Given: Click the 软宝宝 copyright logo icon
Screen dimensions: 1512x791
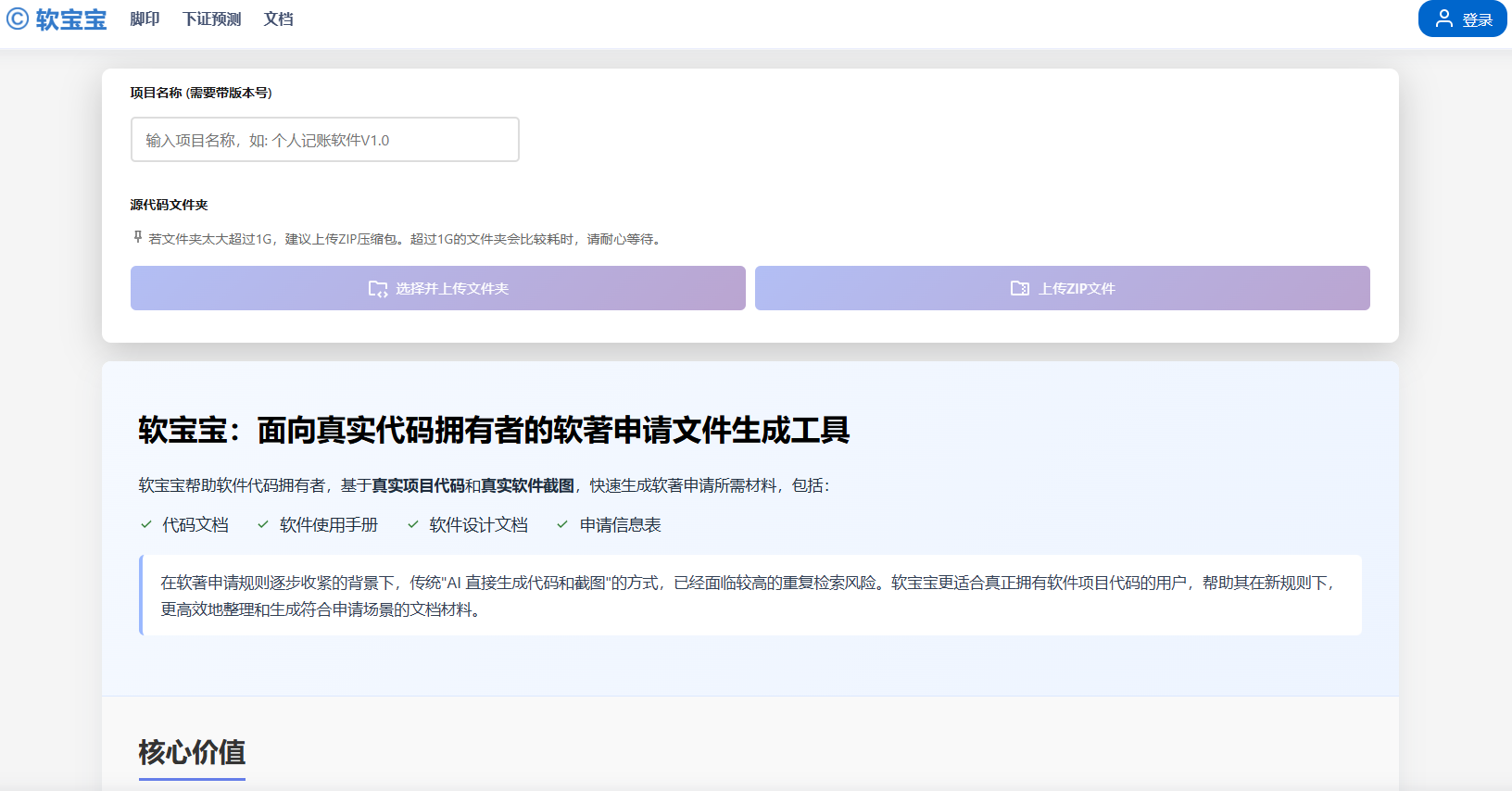Looking at the screenshot, I should tap(18, 19).
